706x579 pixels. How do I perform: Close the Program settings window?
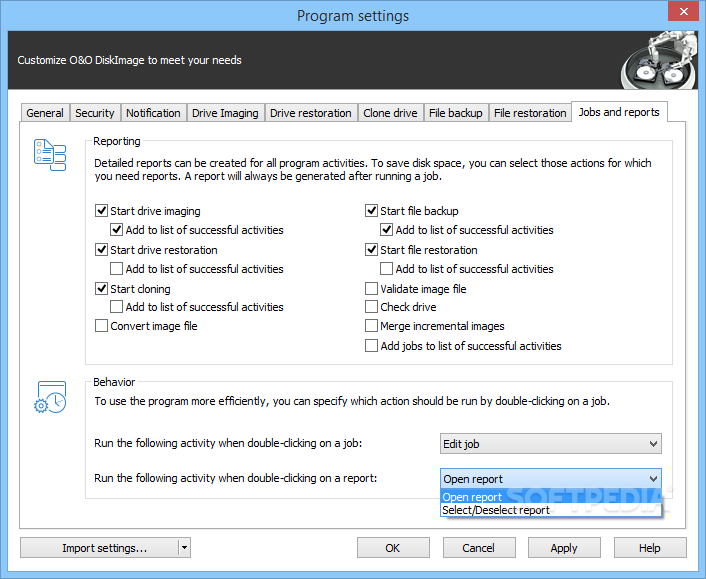pos(683,11)
